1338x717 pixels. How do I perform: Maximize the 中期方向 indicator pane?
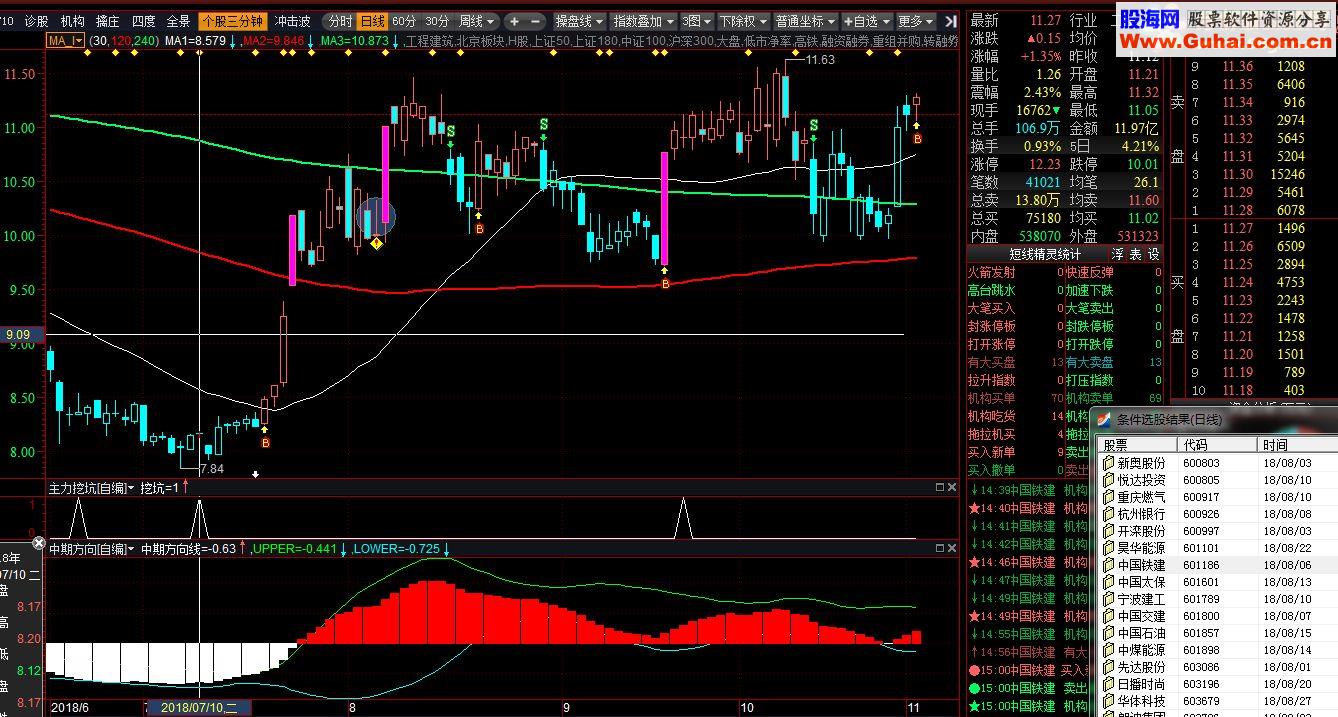939,548
